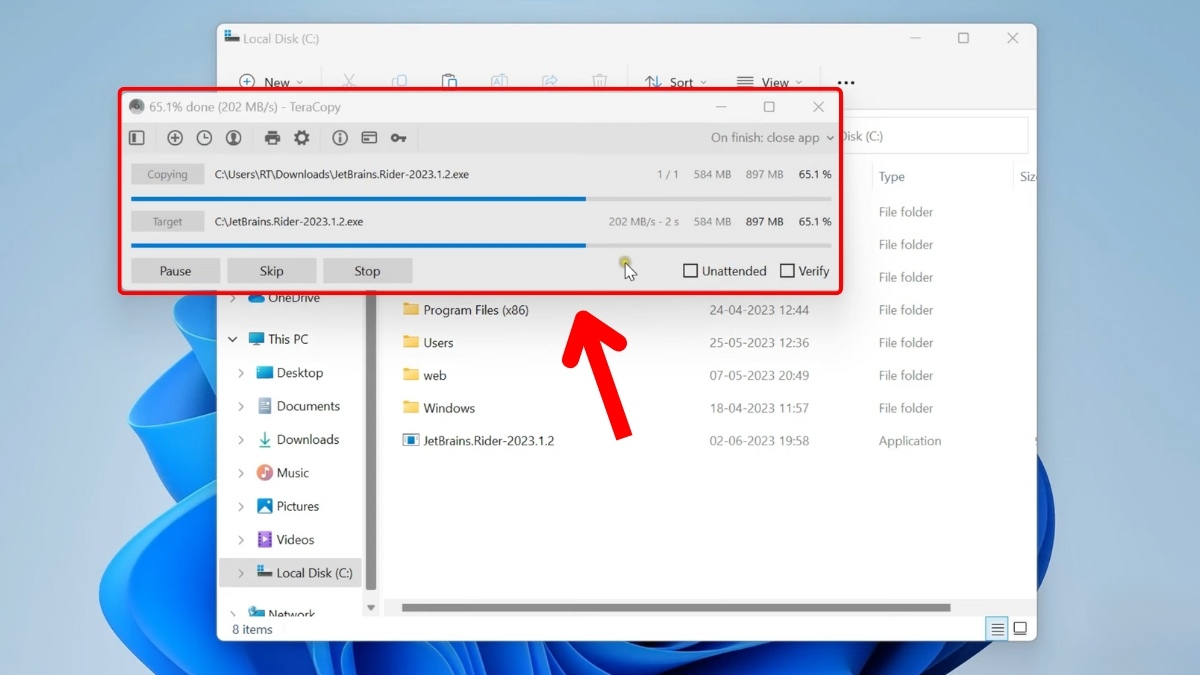Enable the Verify checkbox
This screenshot has width=1200, height=675.
click(787, 271)
